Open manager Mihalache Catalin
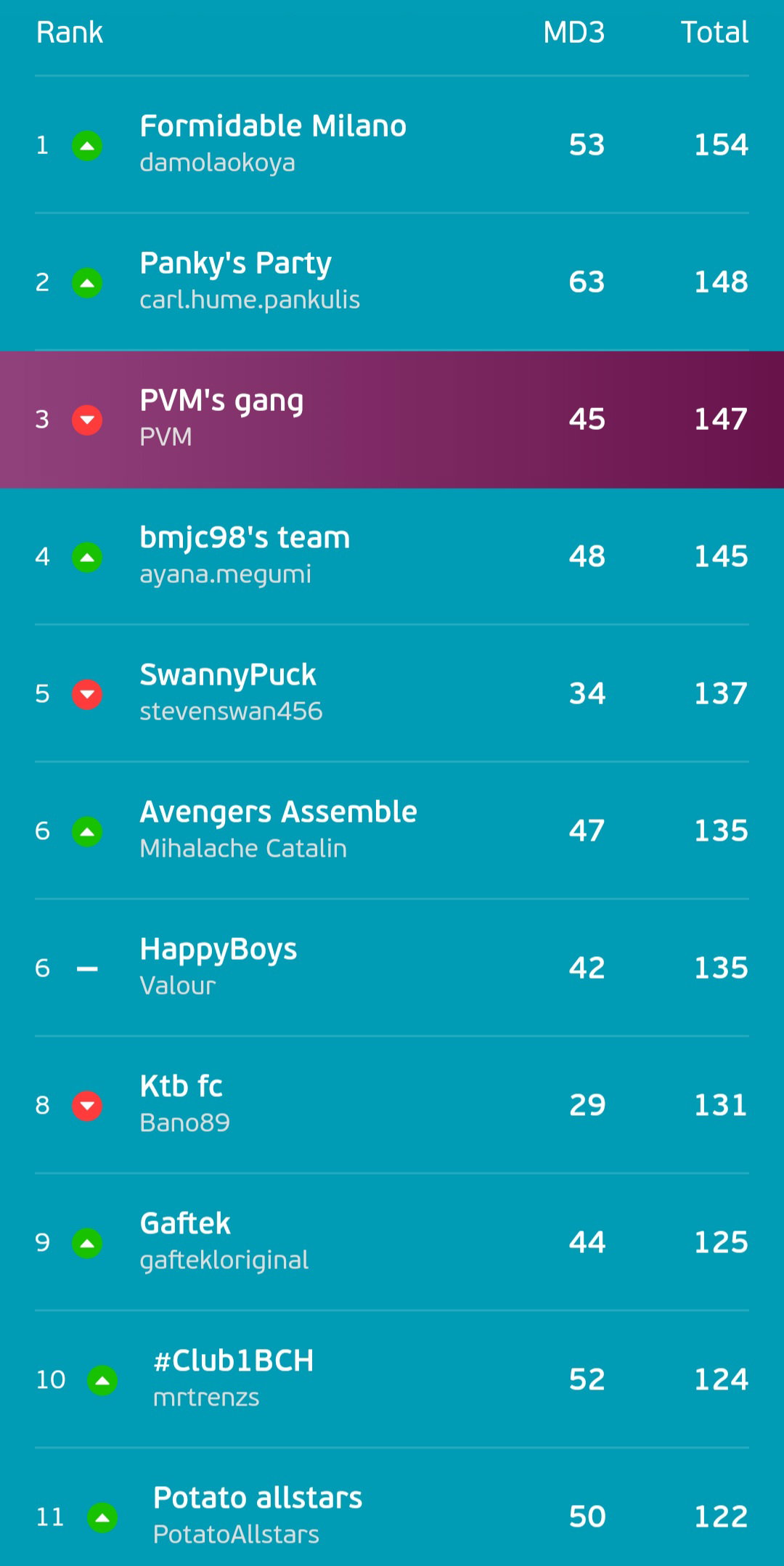The height and width of the screenshot is (1566, 784). coord(243,849)
